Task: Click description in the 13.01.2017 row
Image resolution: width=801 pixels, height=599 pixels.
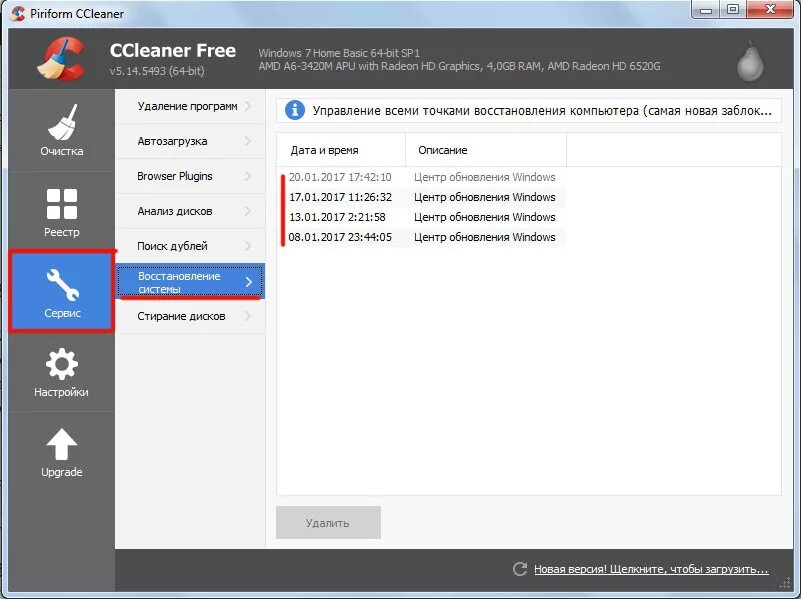Action: point(484,217)
